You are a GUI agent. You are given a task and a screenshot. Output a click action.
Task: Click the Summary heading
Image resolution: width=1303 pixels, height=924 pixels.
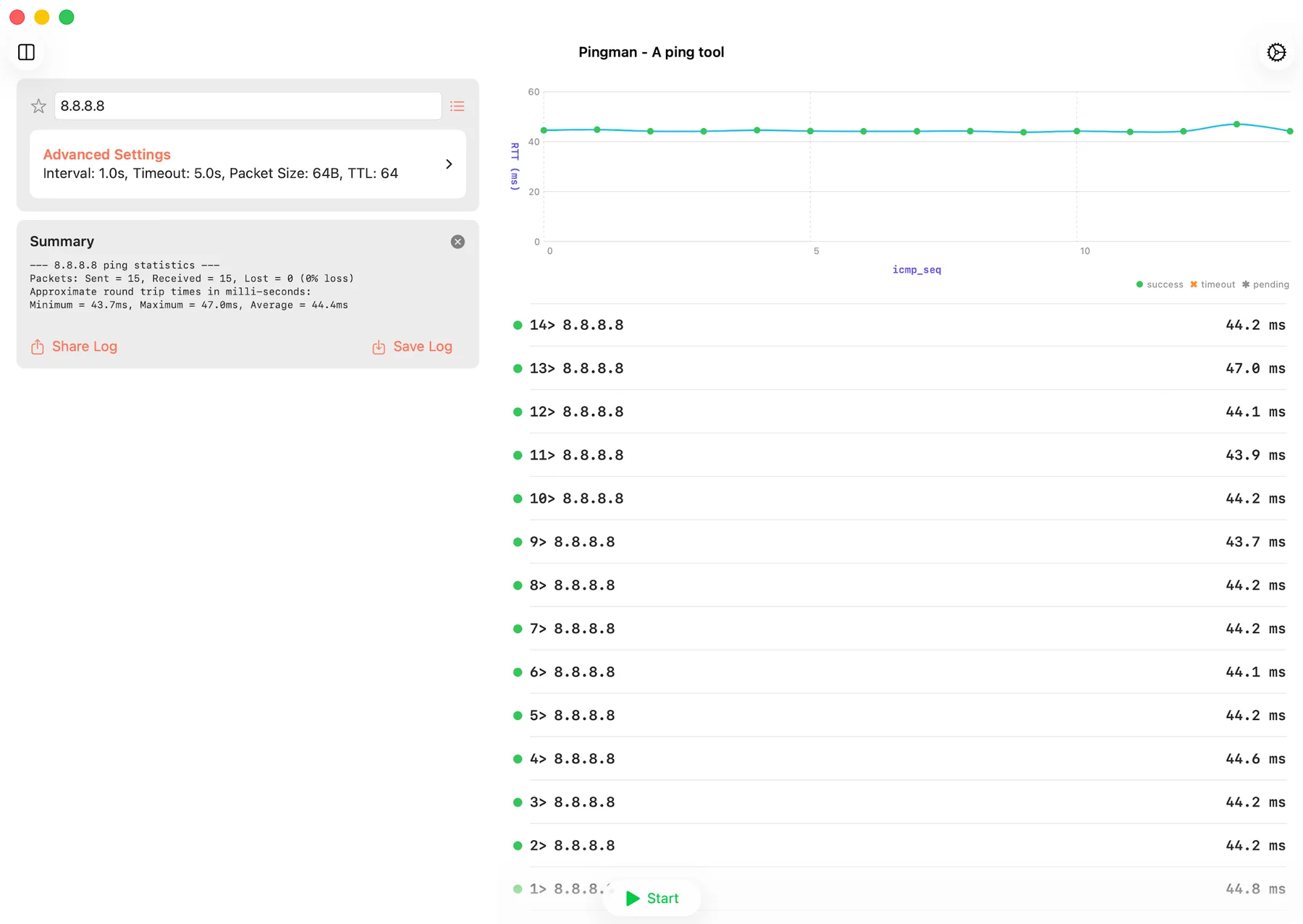click(x=62, y=242)
